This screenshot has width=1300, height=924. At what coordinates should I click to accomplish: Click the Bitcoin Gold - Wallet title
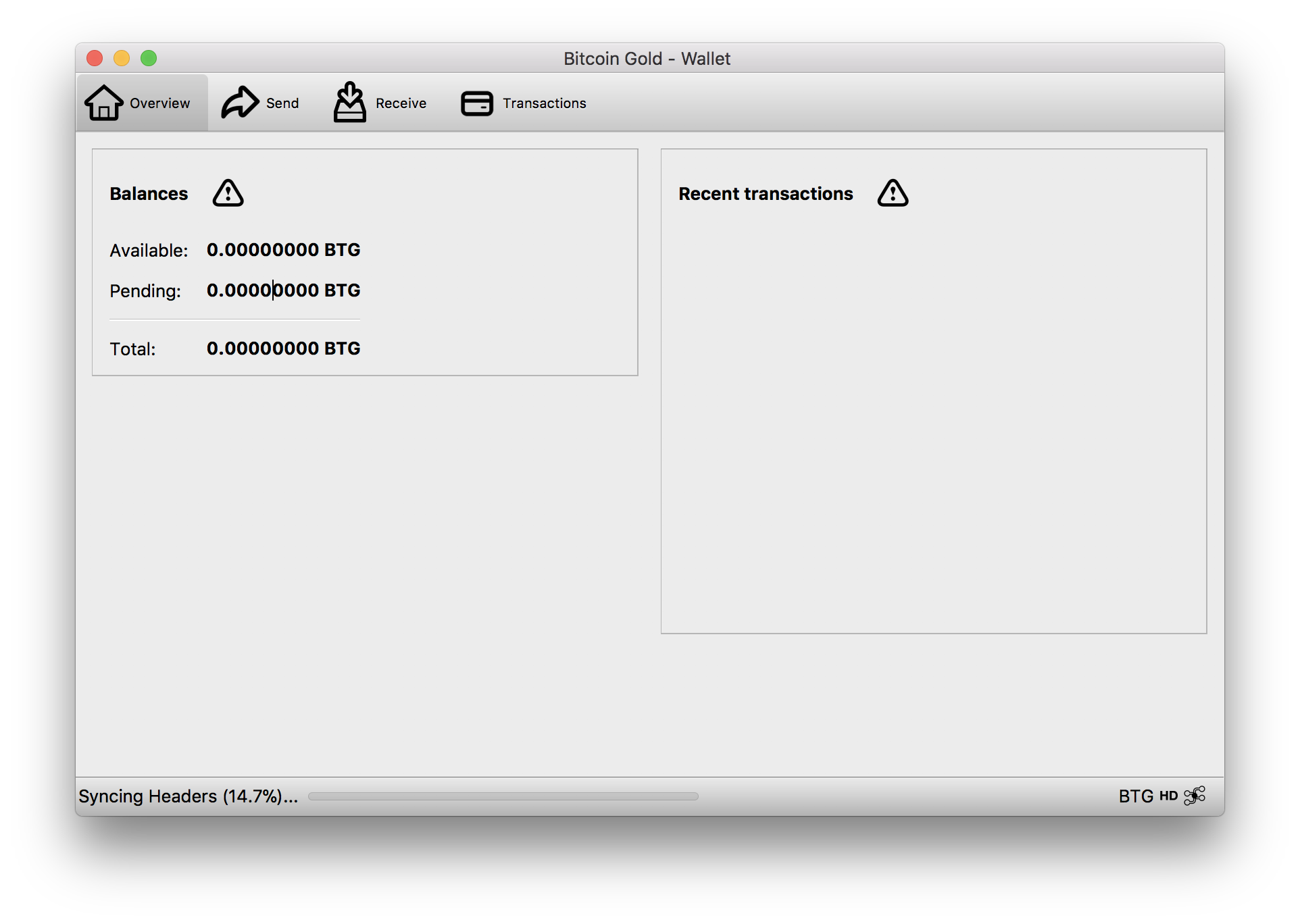(x=647, y=59)
